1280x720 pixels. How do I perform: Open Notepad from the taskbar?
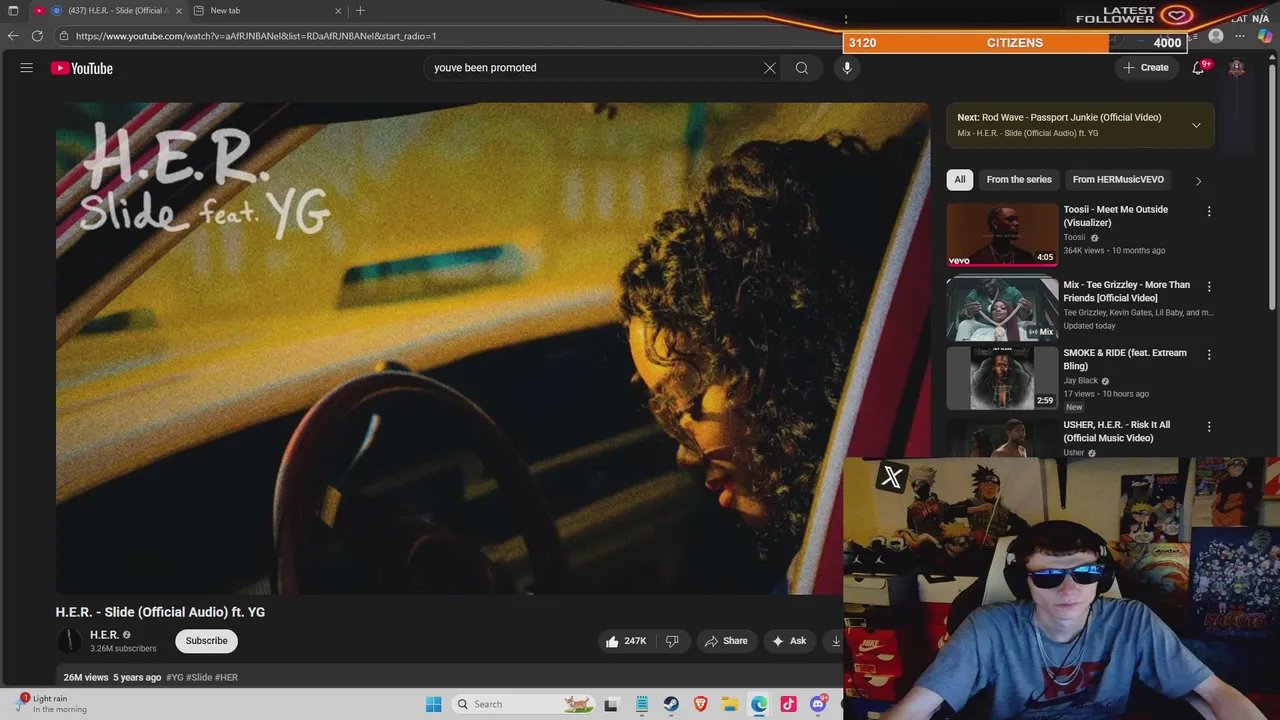point(641,704)
